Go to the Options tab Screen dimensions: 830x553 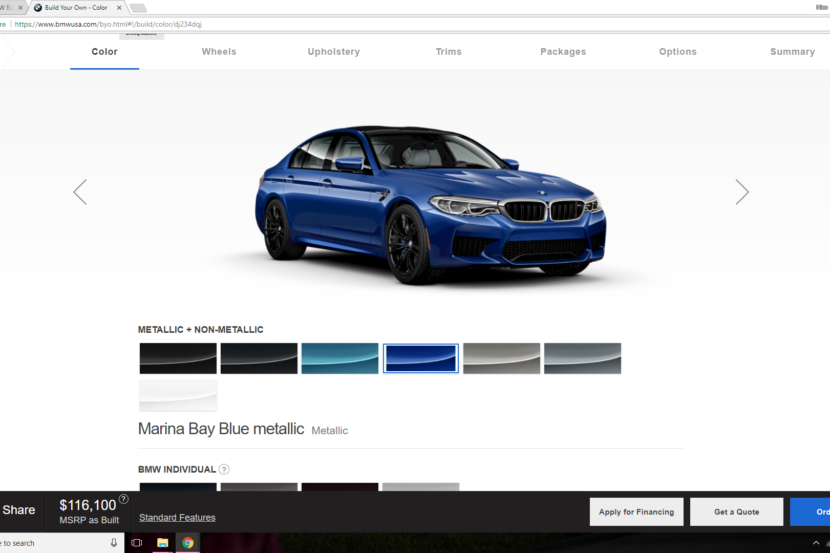coord(678,52)
